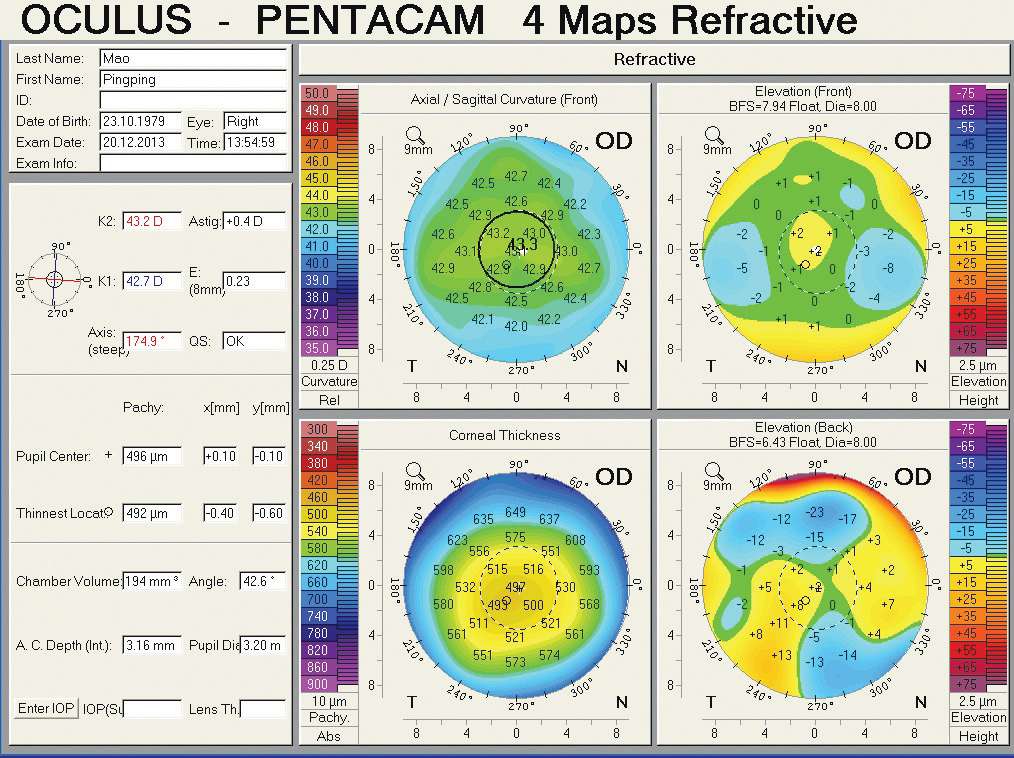The height and width of the screenshot is (758, 1014).
Task: Click the Height label under front elevation scale
Action: [978, 400]
